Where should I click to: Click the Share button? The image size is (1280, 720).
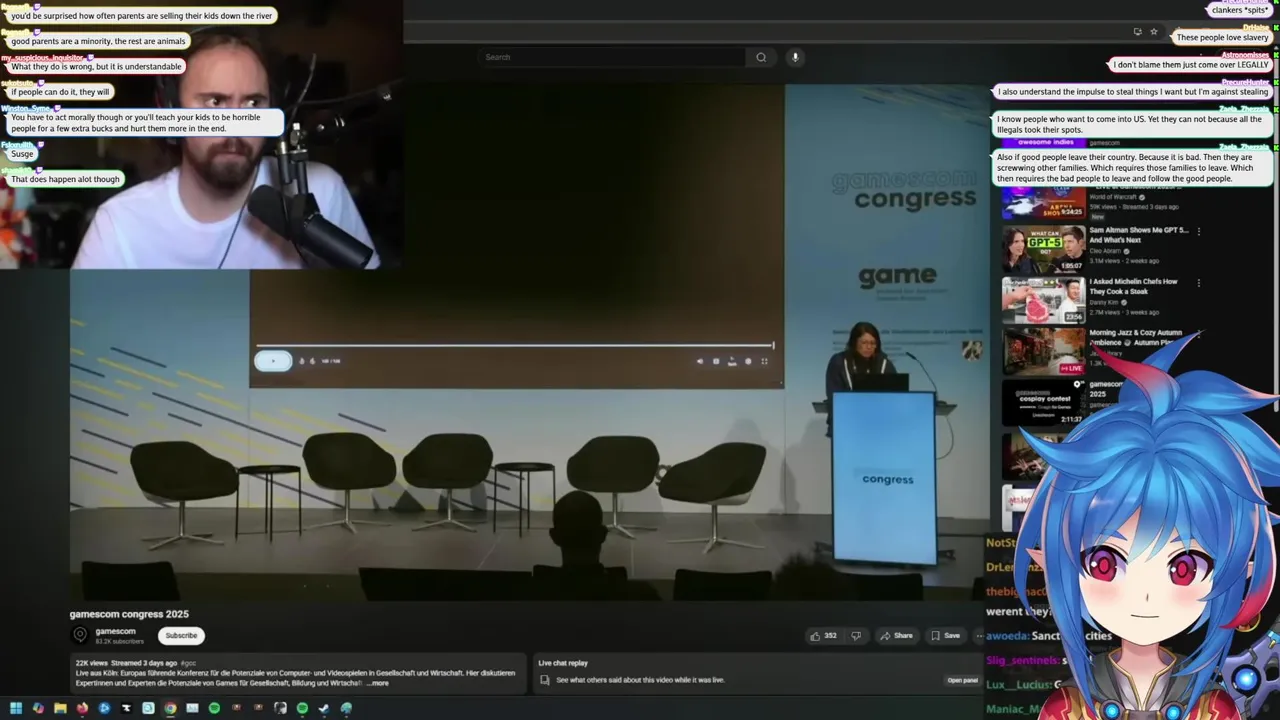[896, 635]
